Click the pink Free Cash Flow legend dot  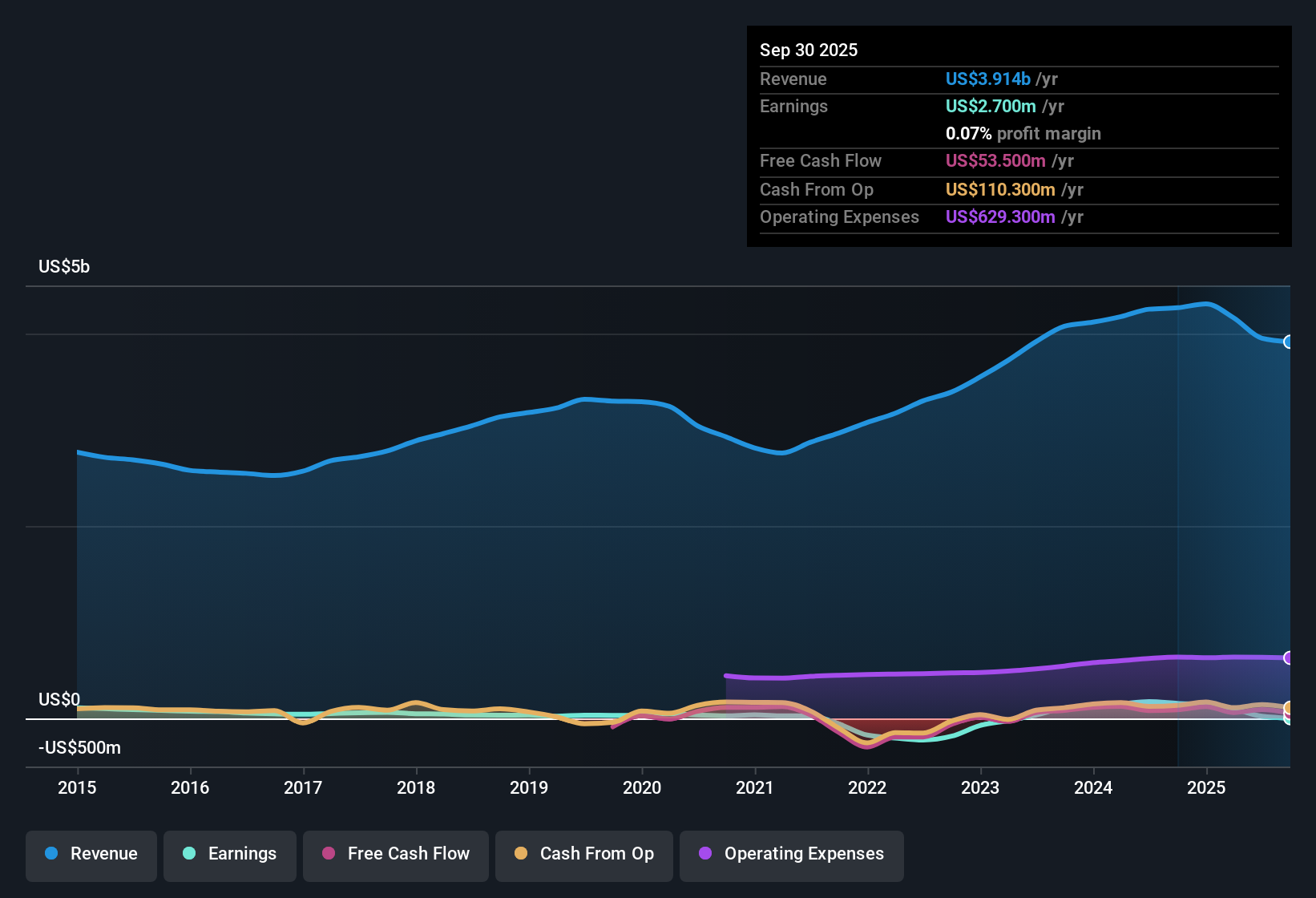327,854
